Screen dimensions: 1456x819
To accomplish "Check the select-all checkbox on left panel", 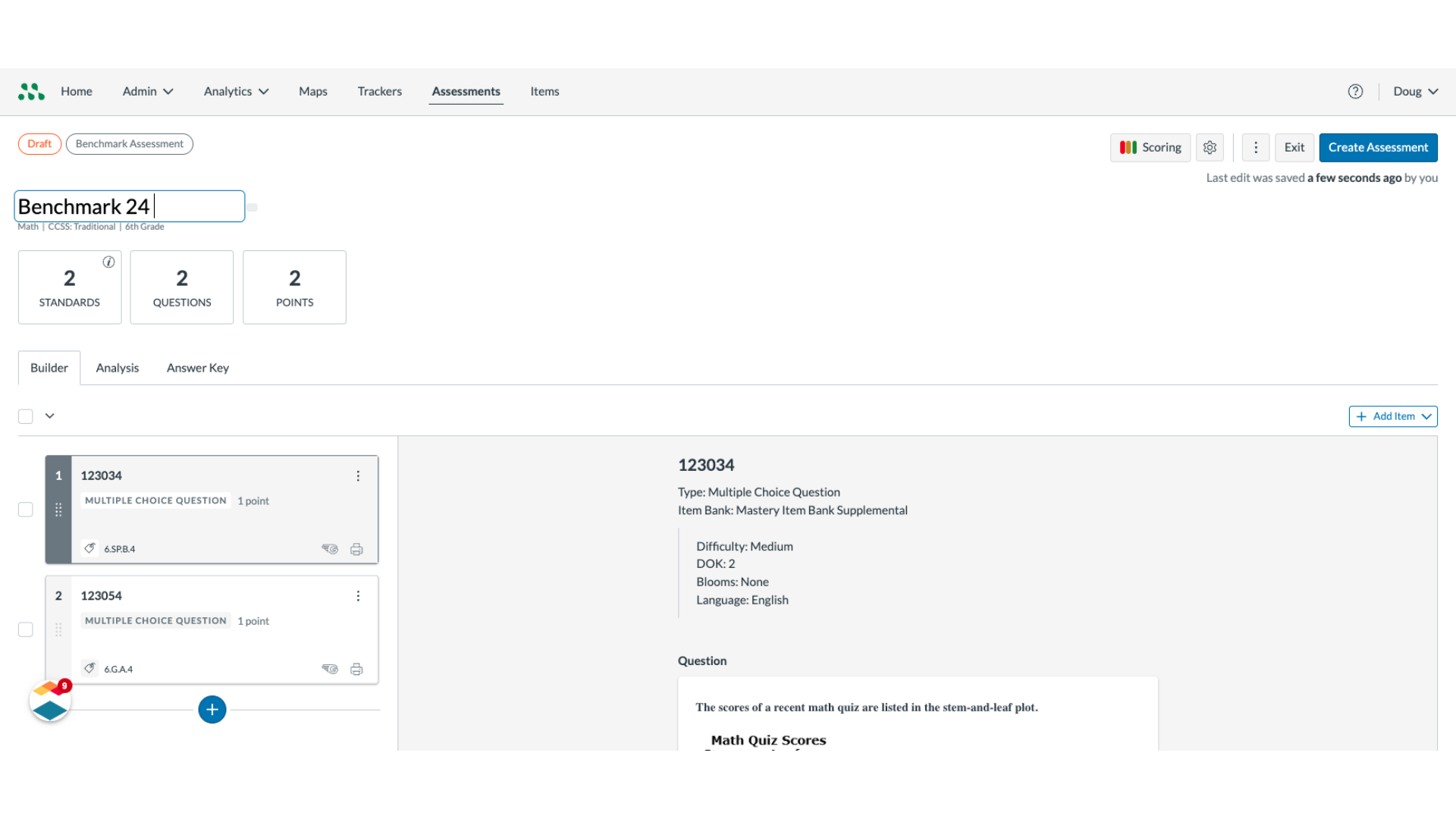I will tap(25, 415).
